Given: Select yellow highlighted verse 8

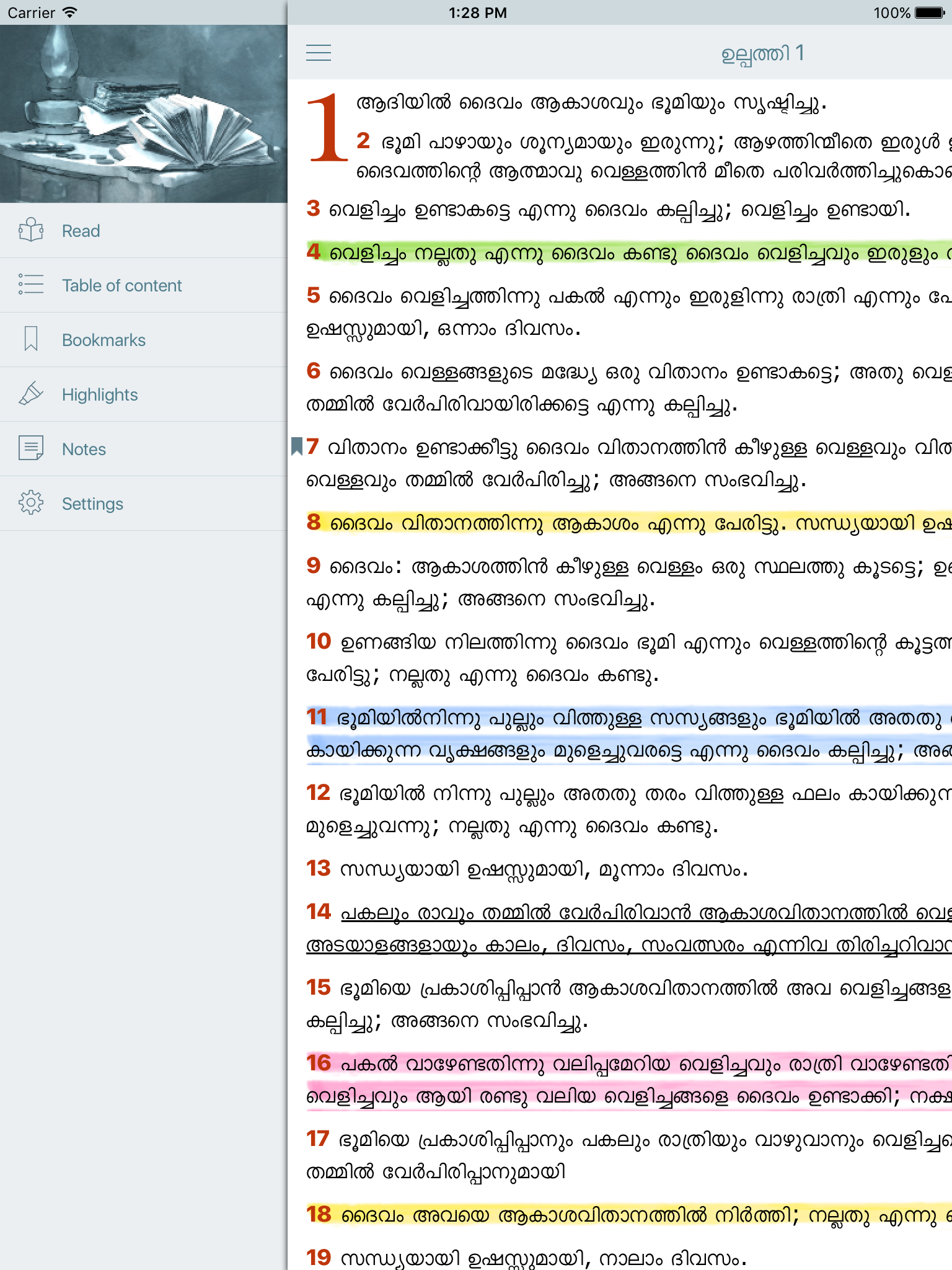Looking at the screenshot, I should pos(629,523).
